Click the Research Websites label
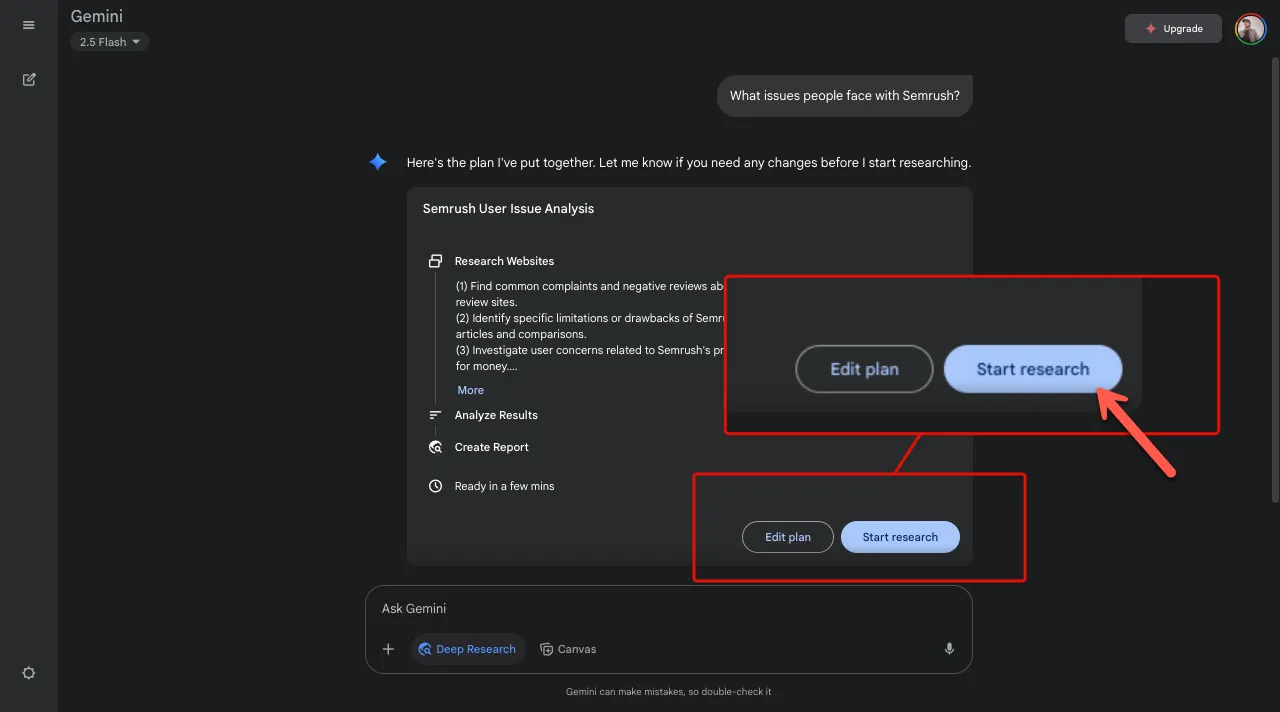 pyautogui.click(x=504, y=261)
